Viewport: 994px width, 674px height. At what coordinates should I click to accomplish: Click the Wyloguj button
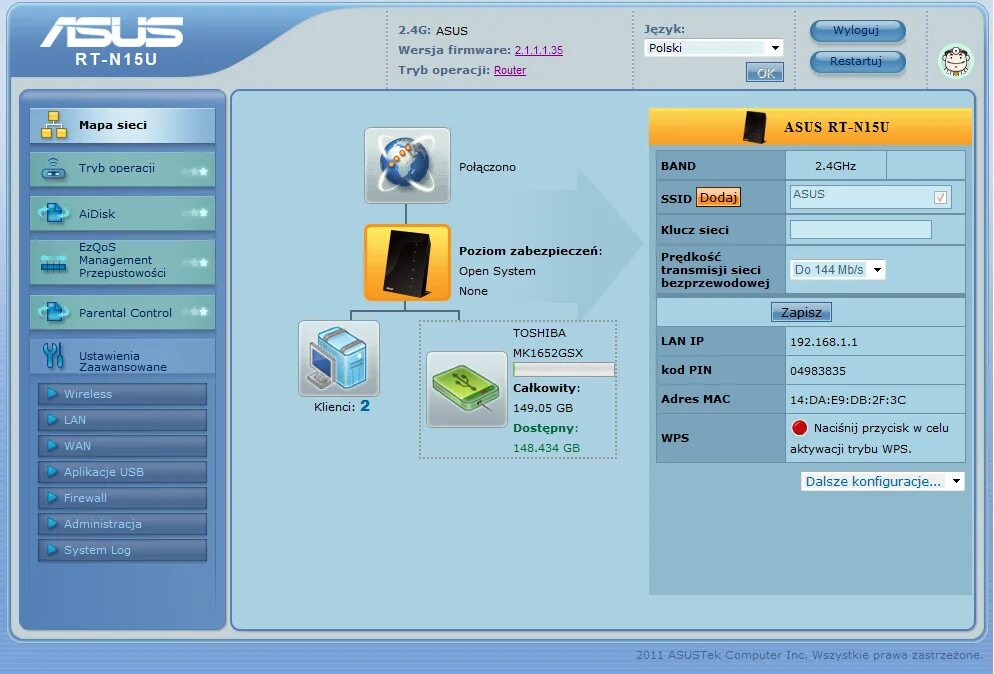[858, 30]
